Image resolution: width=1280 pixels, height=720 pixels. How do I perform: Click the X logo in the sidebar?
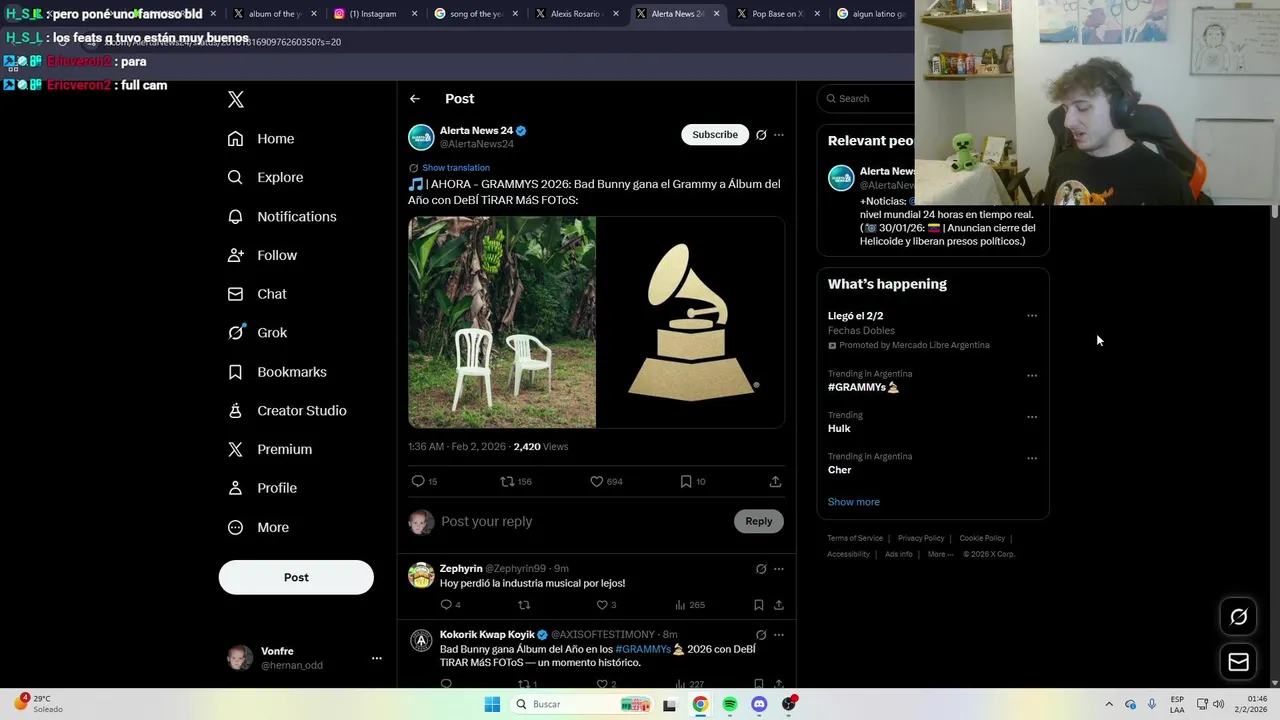coord(236,99)
